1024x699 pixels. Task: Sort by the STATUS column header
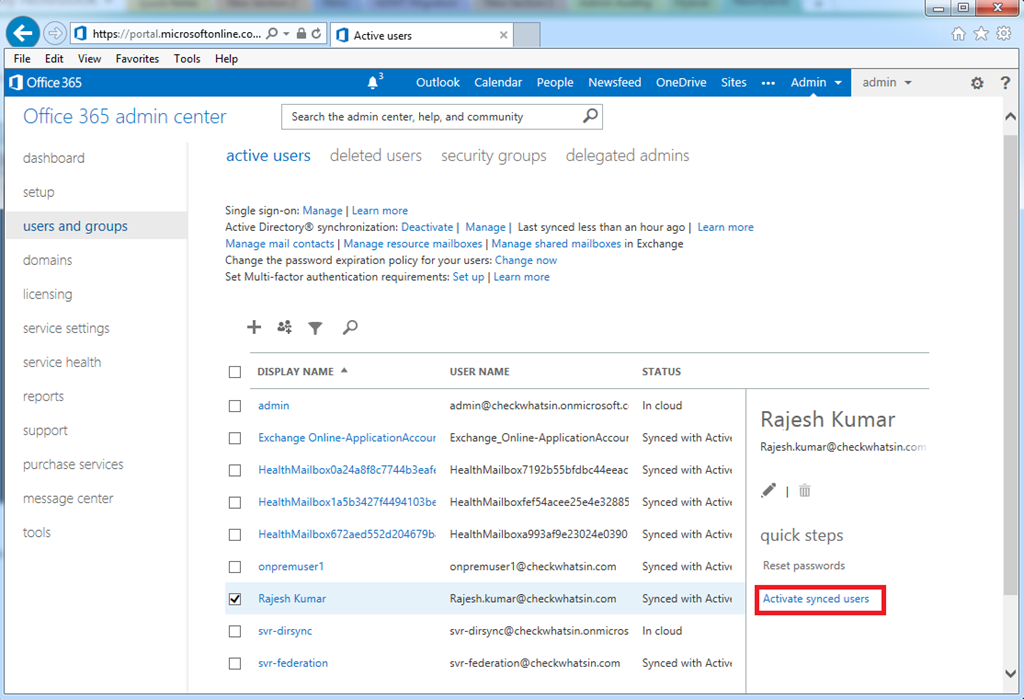(661, 371)
